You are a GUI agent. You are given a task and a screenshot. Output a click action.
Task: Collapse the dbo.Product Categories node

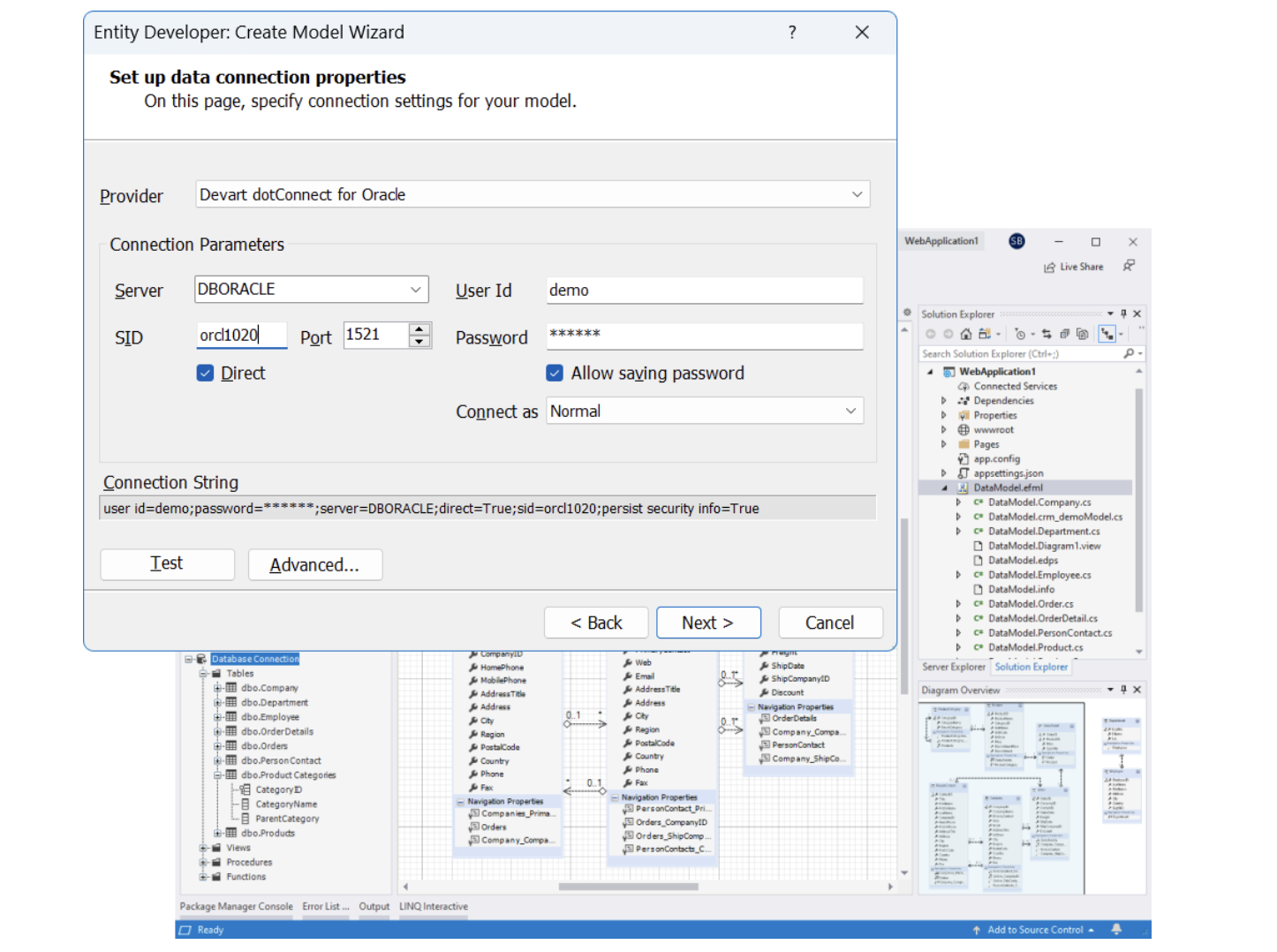click(217, 775)
